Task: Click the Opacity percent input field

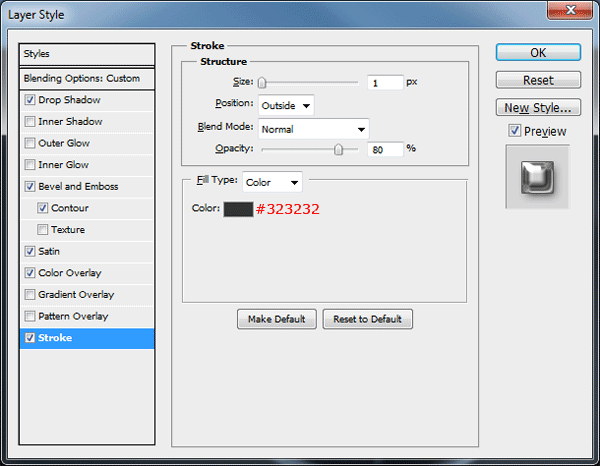Action: coord(385,149)
